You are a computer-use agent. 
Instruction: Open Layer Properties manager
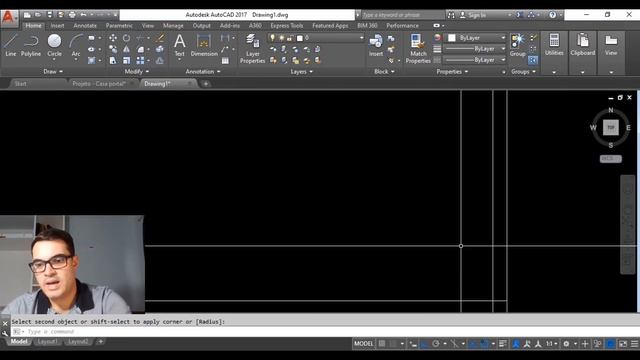[252, 49]
